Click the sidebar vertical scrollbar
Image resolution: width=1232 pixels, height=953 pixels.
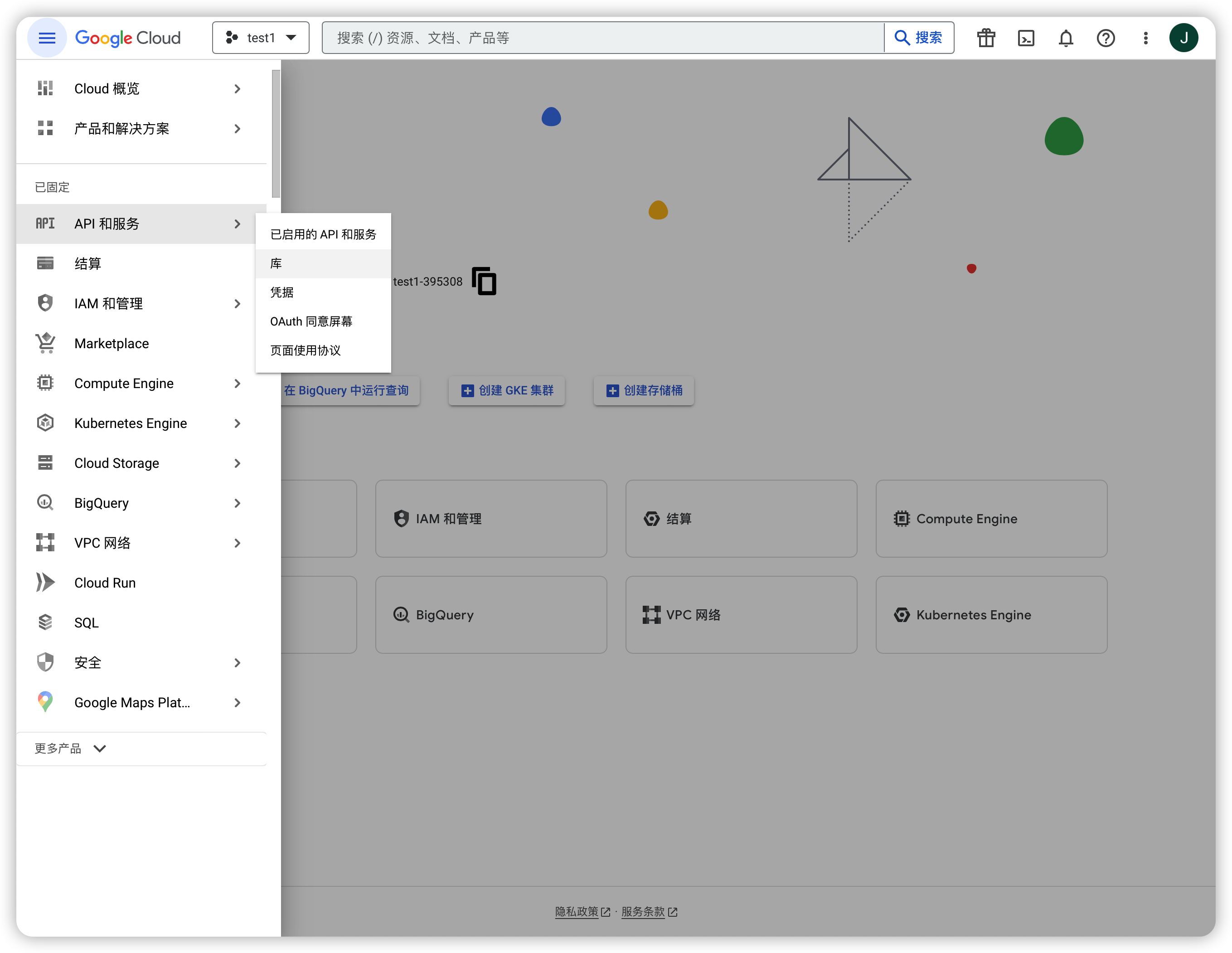[x=276, y=134]
